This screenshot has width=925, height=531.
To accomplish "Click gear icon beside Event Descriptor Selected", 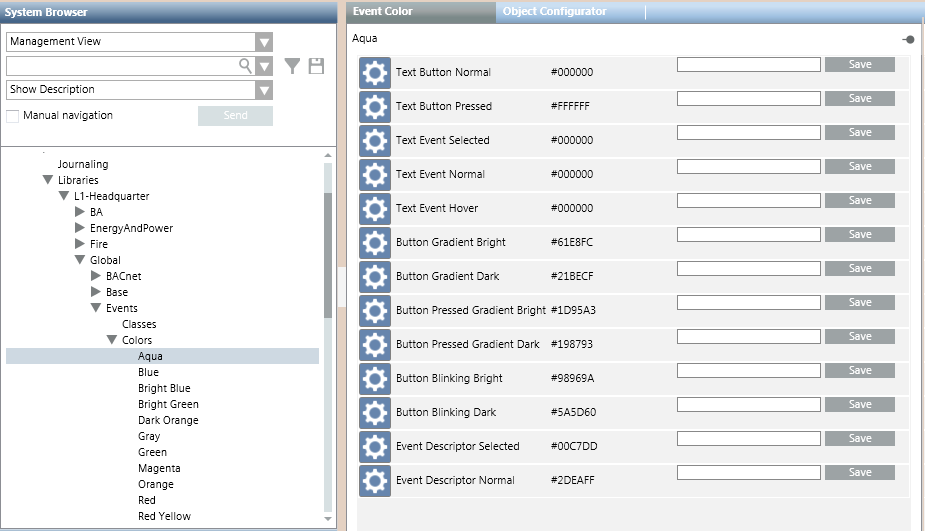I will coord(374,447).
